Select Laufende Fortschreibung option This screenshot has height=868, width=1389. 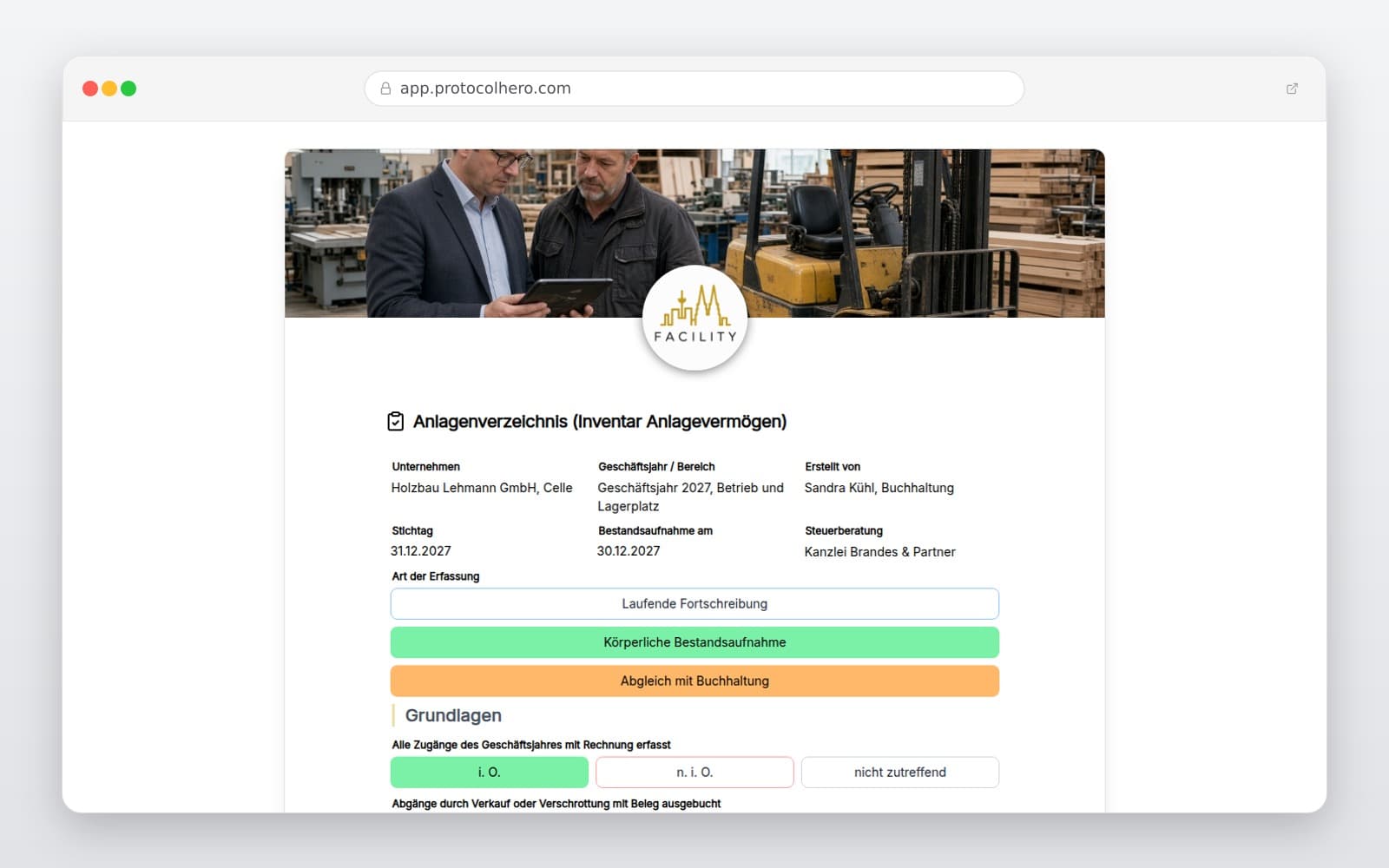[694, 603]
